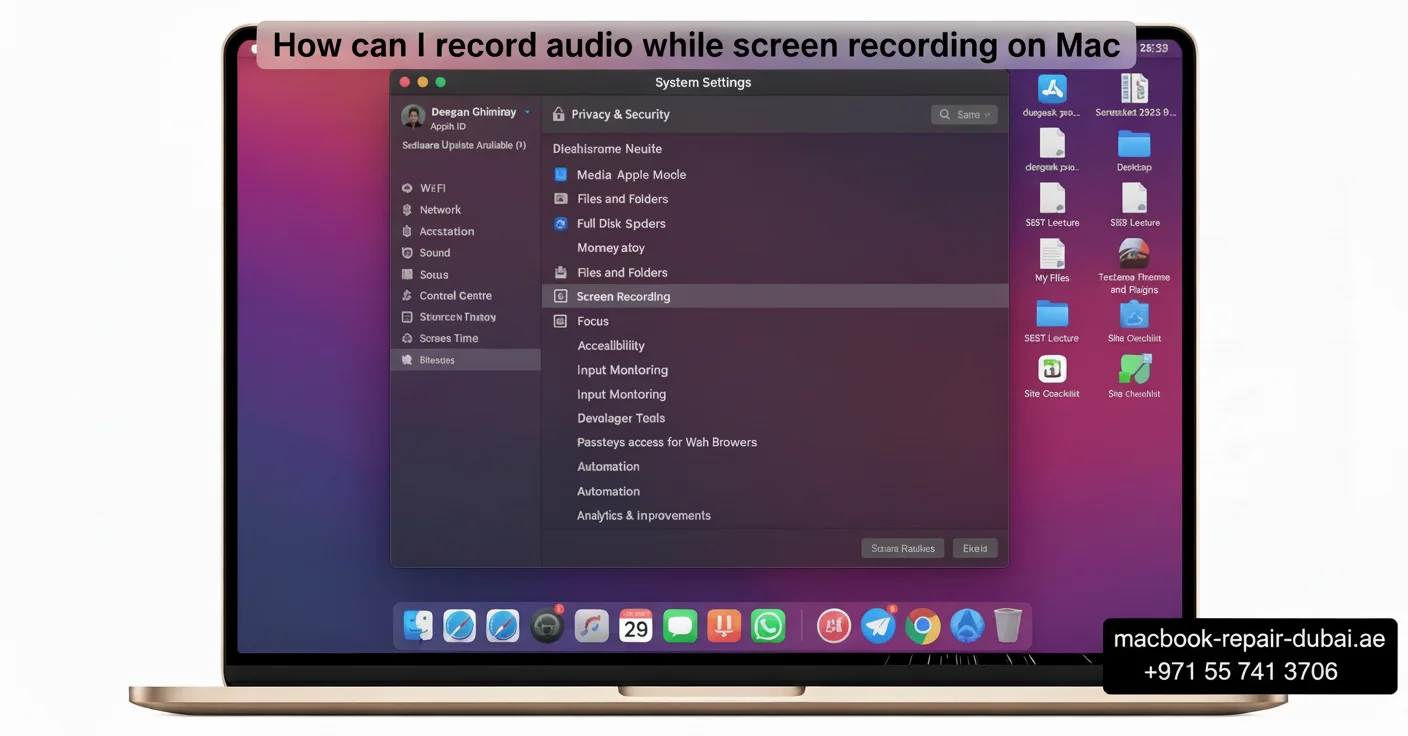Launch WhatsApp from the dock
The height and width of the screenshot is (736, 1408).
[x=768, y=626]
